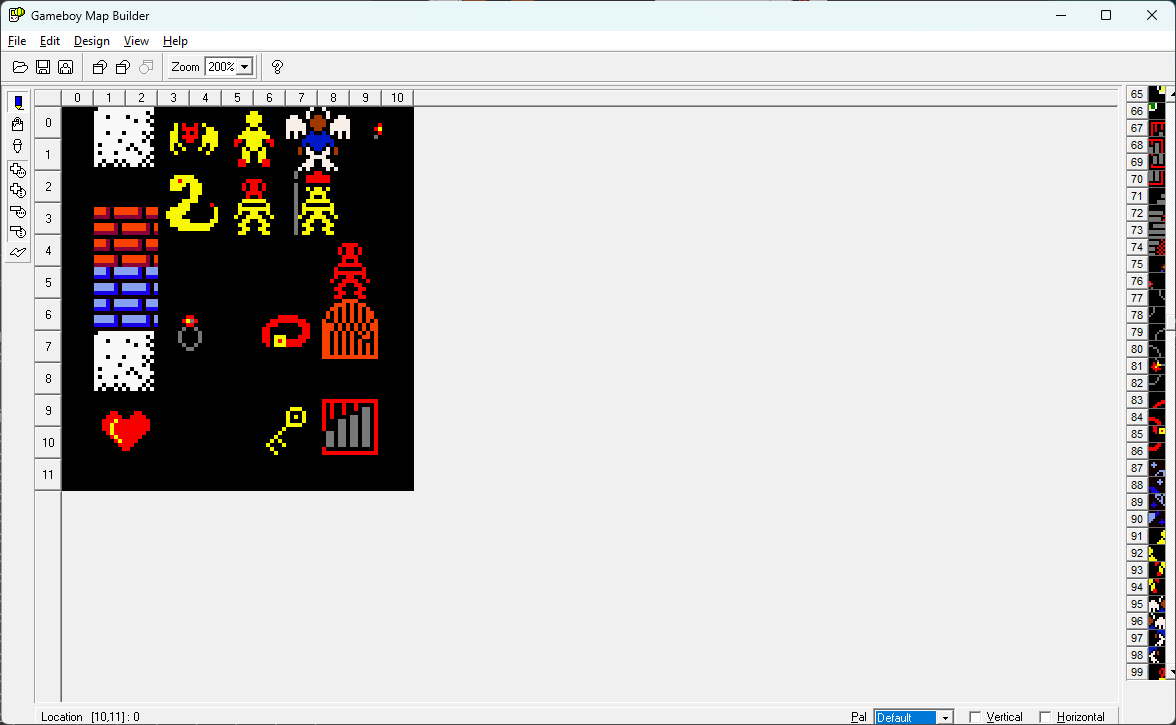
Task: Click map row header 6
Action: pyautogui.click(x=48, y=315)
